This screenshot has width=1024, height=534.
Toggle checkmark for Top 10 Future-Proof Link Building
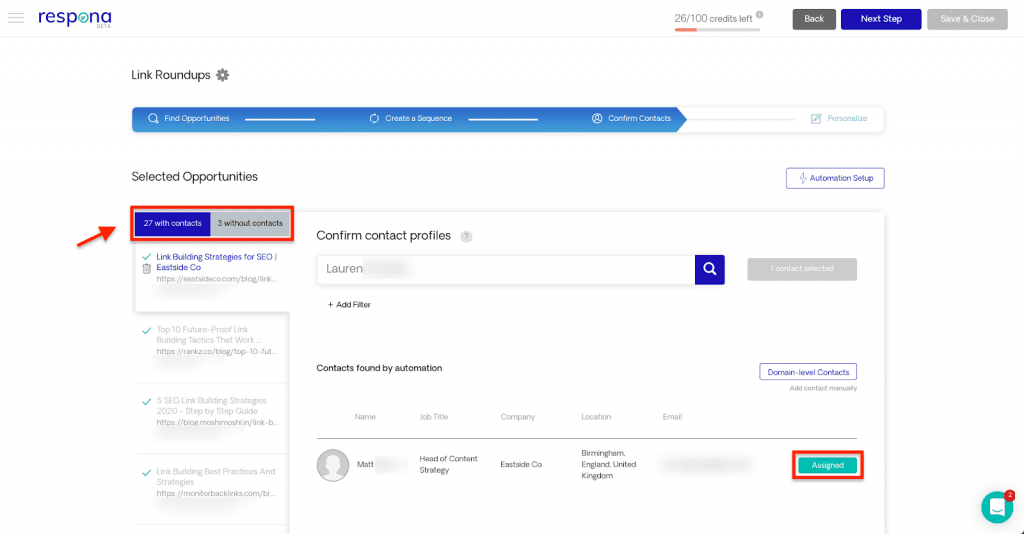click(146, 330)
